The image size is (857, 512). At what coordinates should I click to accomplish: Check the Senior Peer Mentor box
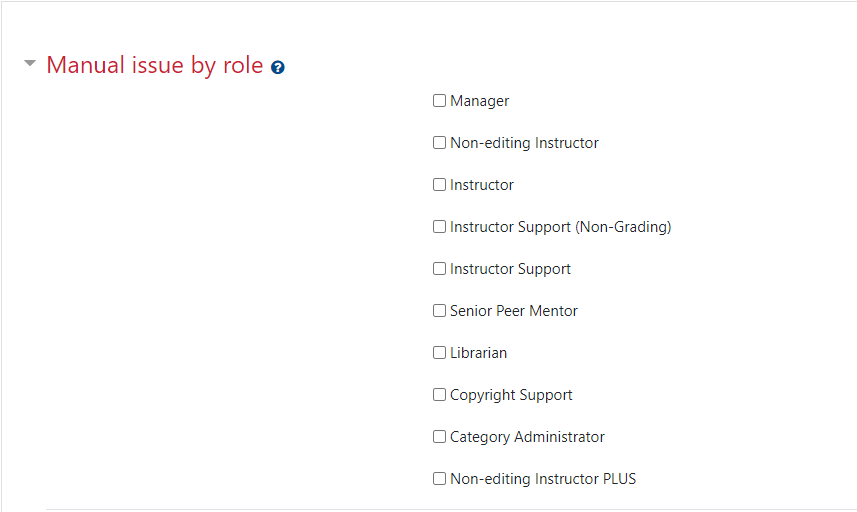(x=439, y=310)
